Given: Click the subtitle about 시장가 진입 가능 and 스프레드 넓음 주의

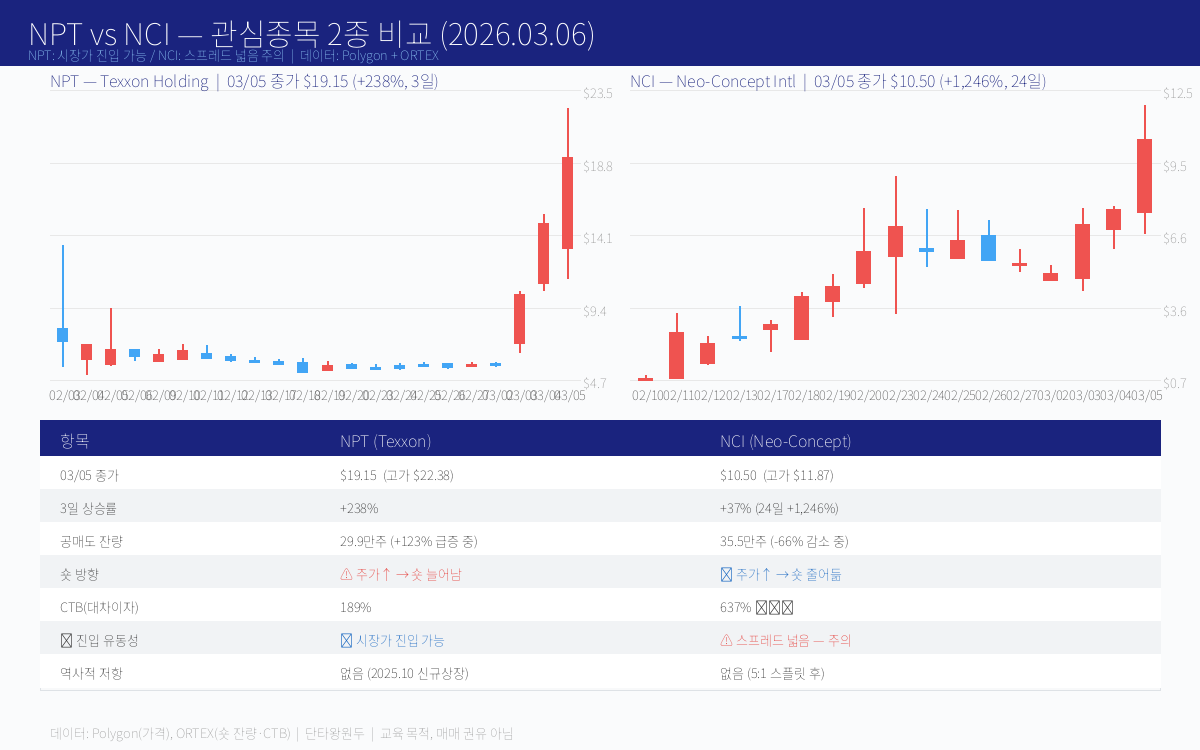Looking at the screenshot, I should tap(233, 56).
